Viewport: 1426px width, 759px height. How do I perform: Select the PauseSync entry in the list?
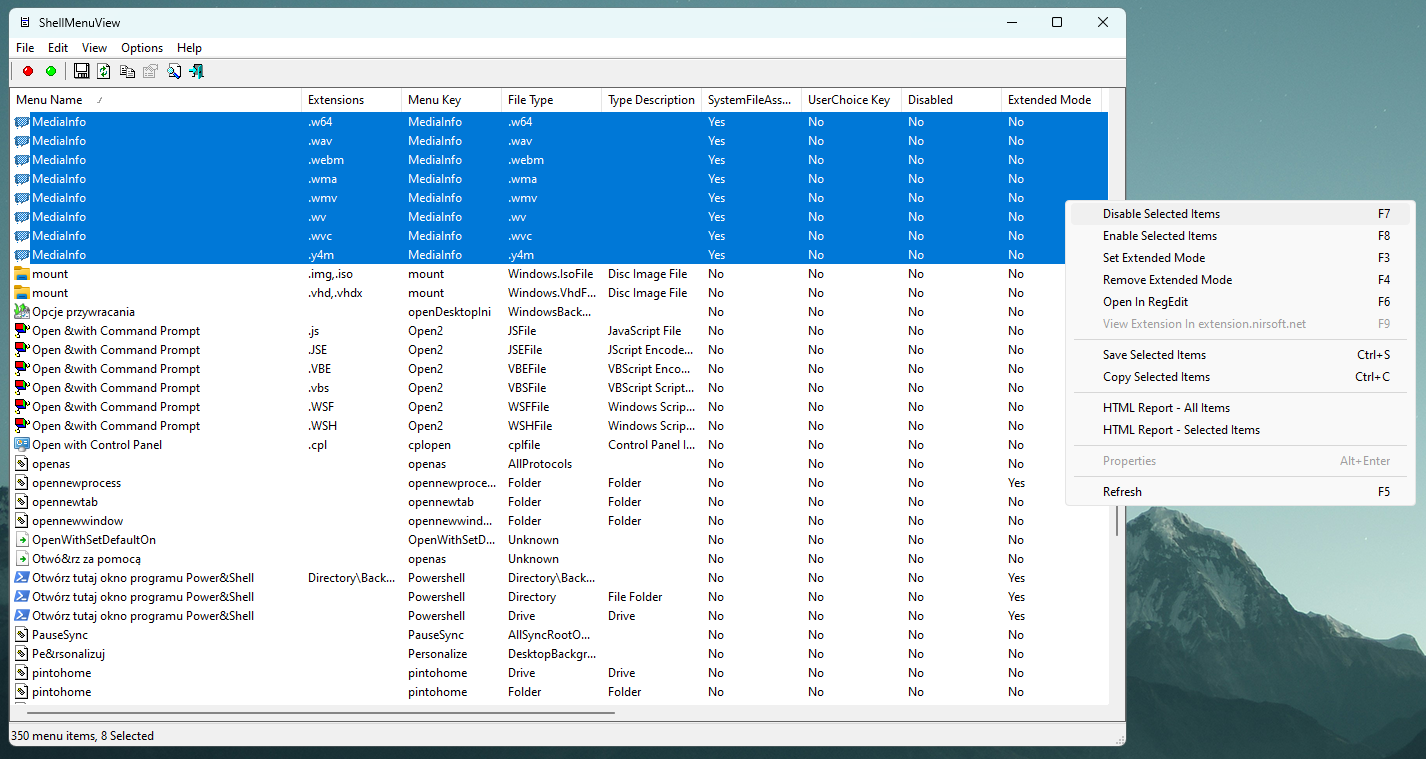60,634
